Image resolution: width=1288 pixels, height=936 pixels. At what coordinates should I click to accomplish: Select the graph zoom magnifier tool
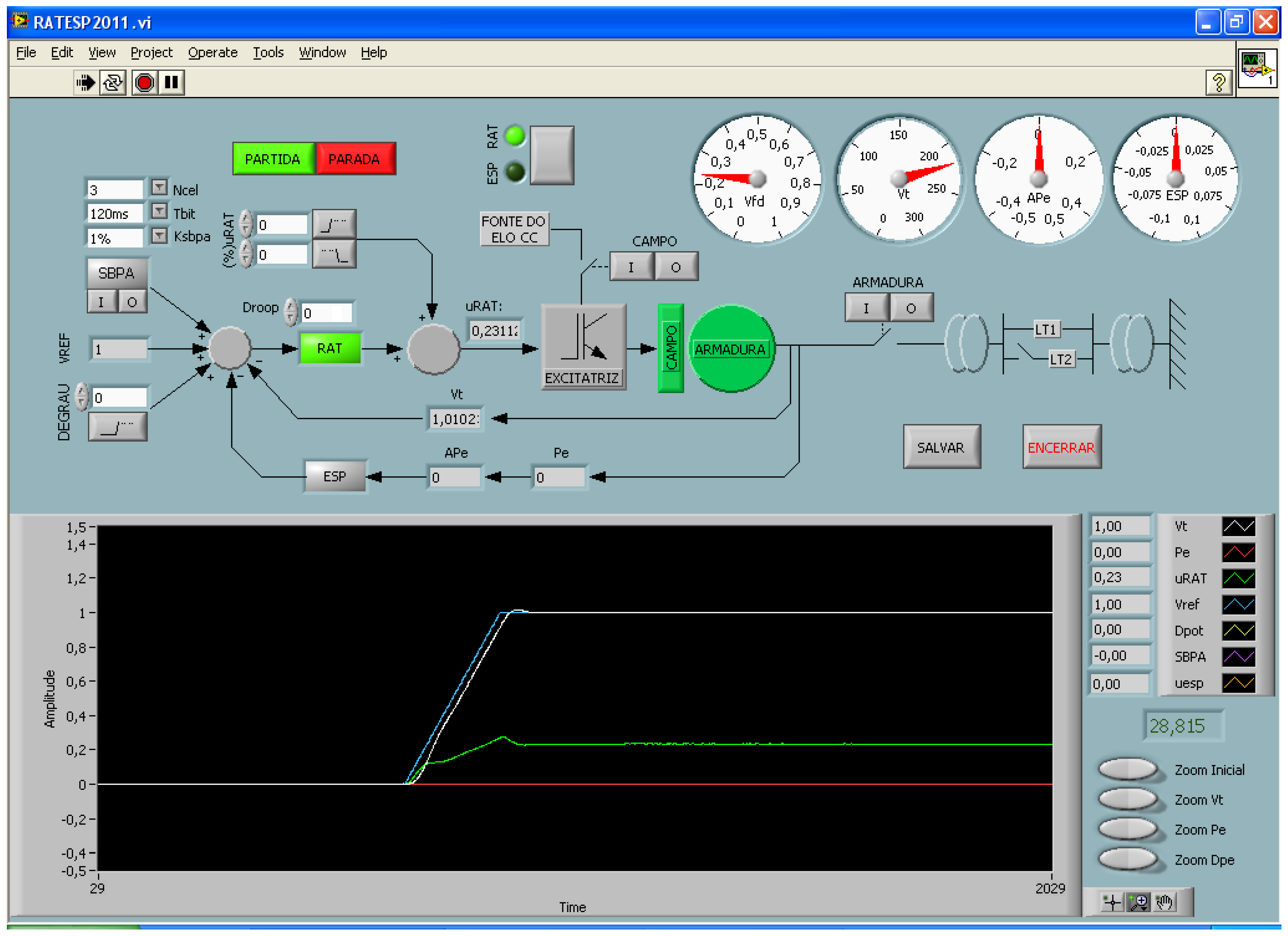pyautogui.click(x=1138, y=902)
